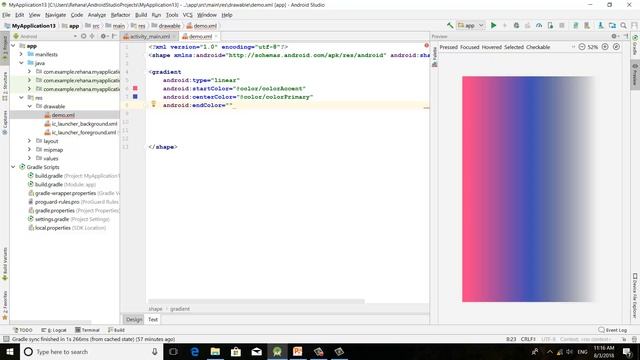
Task: Click the SDK Manager download icon
Action: click(x=601, y=25)
